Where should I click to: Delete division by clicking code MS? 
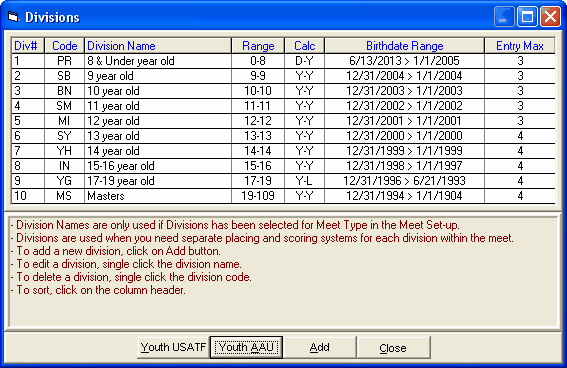coord(64,196)
